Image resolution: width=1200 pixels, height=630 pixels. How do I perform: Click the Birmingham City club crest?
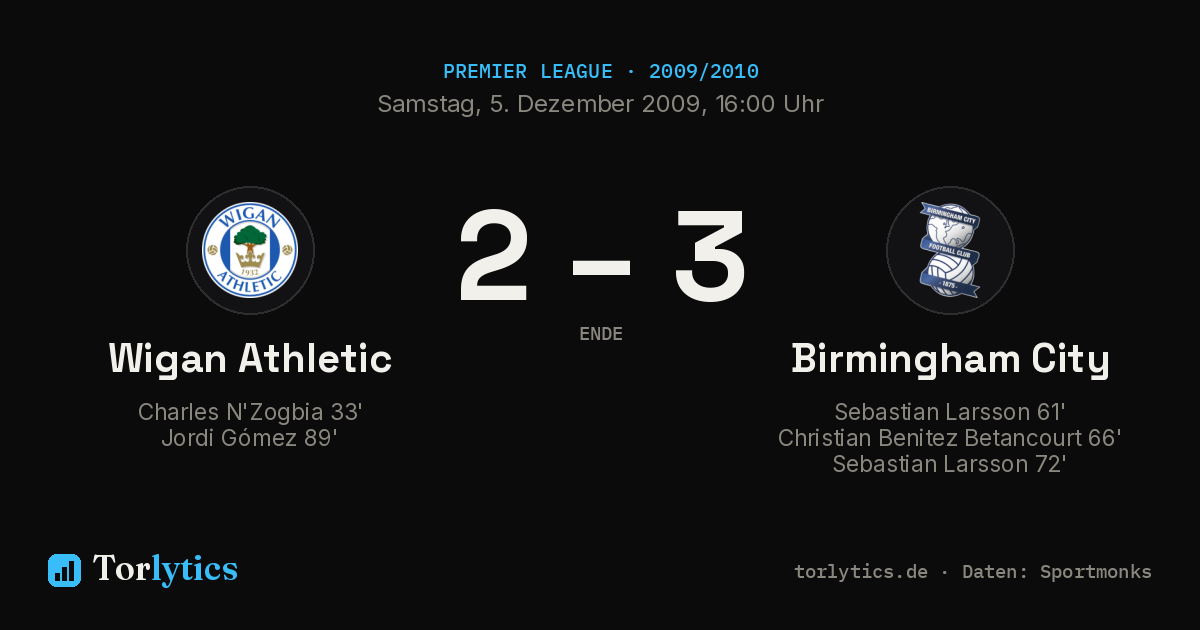coord(950,251)
